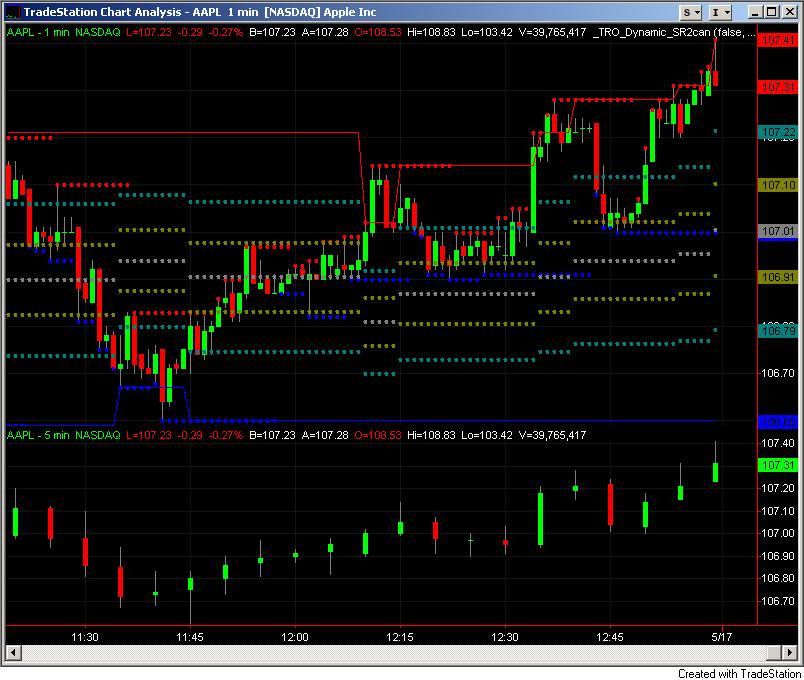Screen dimensions: 804x680
Task: Click the 12:45 time axis label
Action: click(x=610, y=637)
